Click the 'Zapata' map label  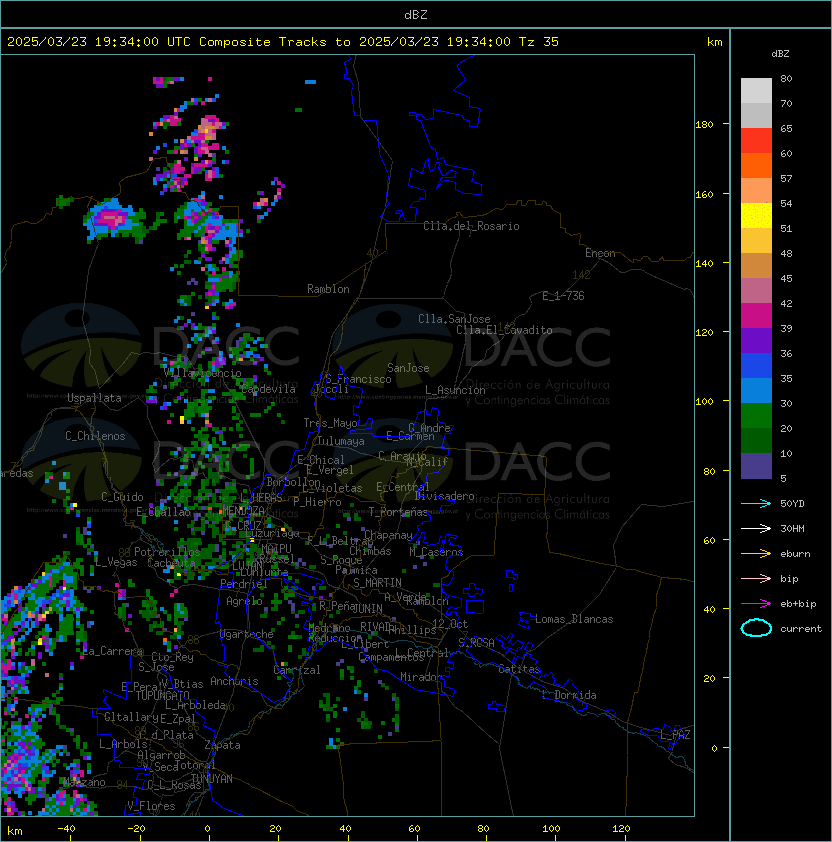pyautogui.click(x=222, y=745)
